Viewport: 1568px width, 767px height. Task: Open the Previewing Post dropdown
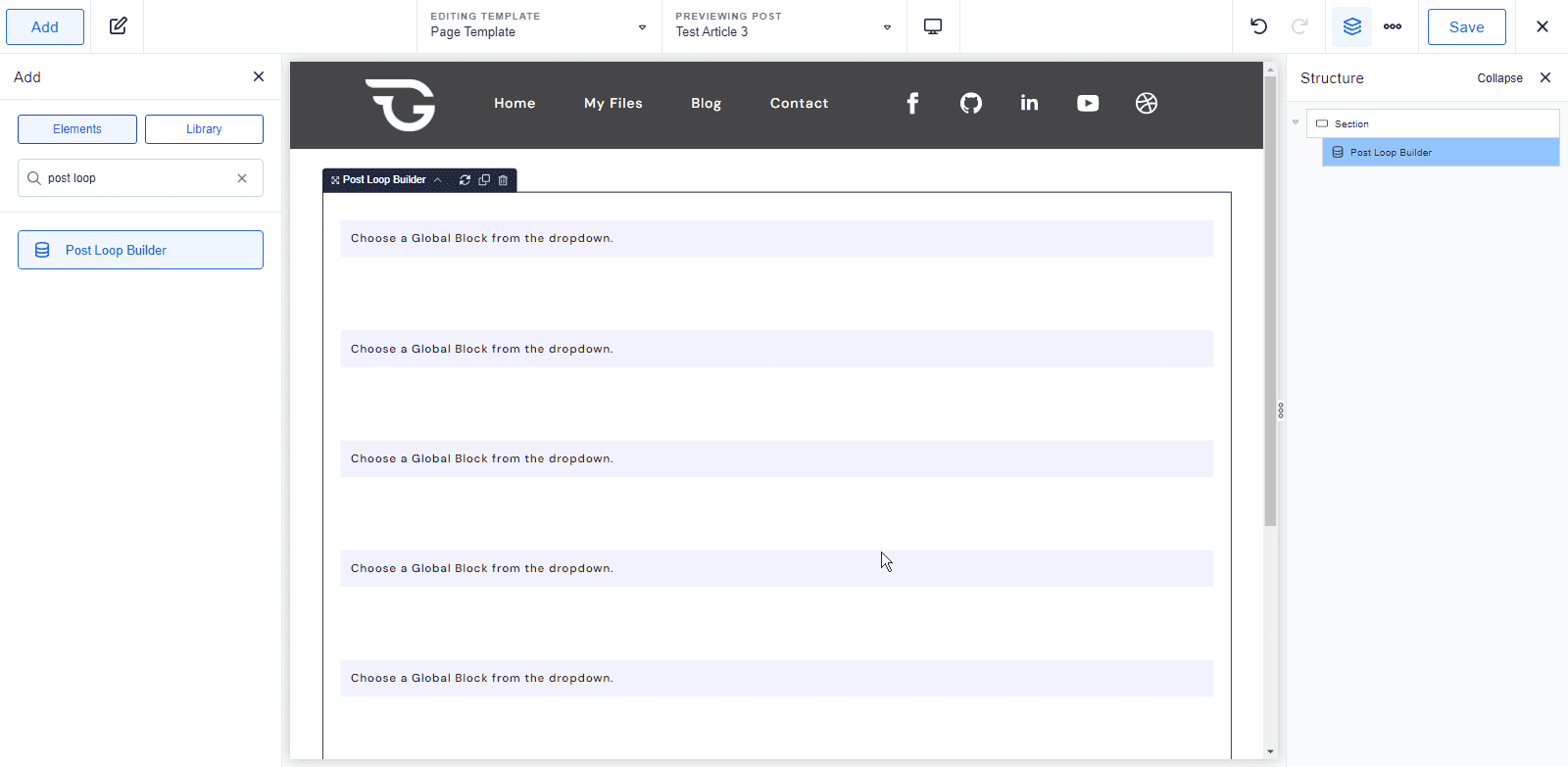(x=784, y=26)
